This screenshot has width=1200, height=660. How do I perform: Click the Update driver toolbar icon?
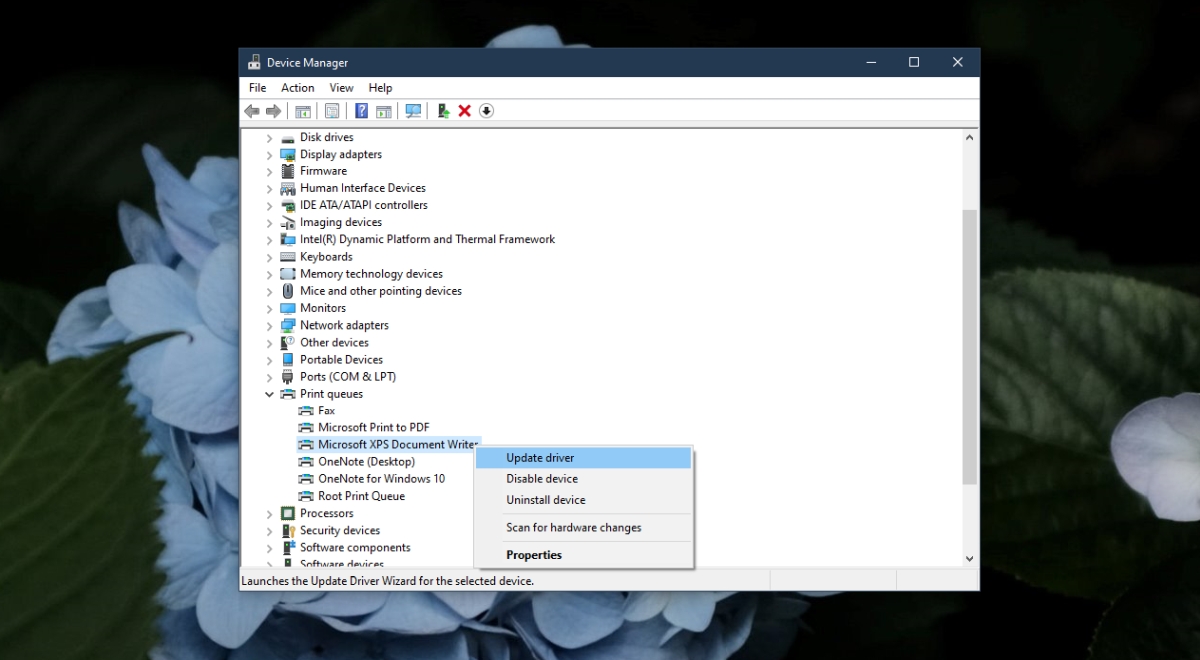point(443,111)
